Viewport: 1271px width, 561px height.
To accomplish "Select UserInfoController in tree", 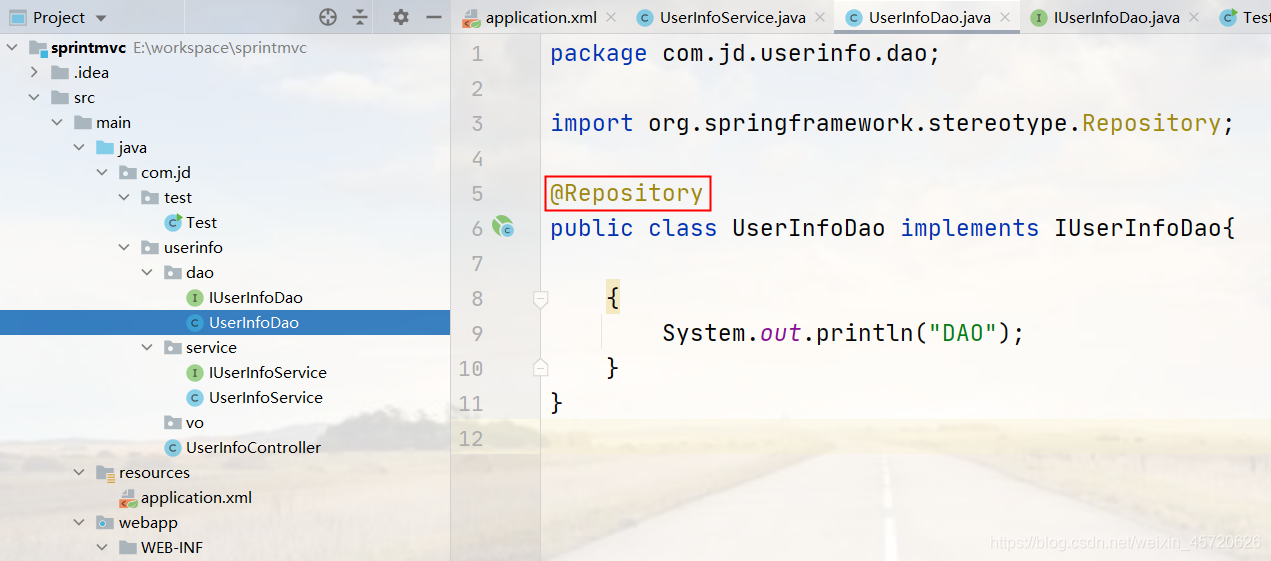I will click(x=253, y=448).
